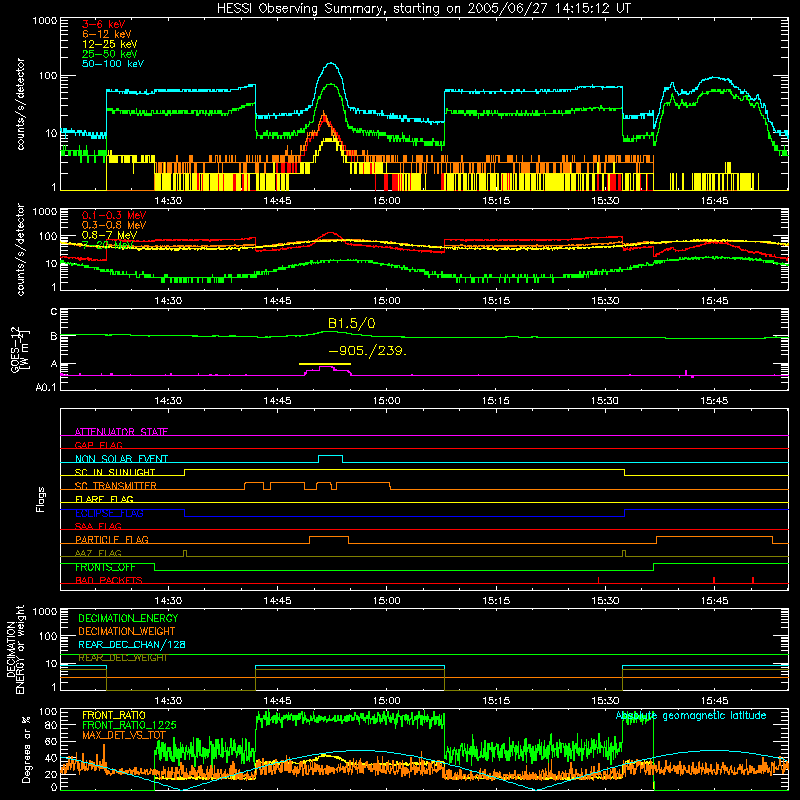Click the orange 0.3-0.8 MeV legend label
This screenshot has width=800, height=800.
(114, 225)
